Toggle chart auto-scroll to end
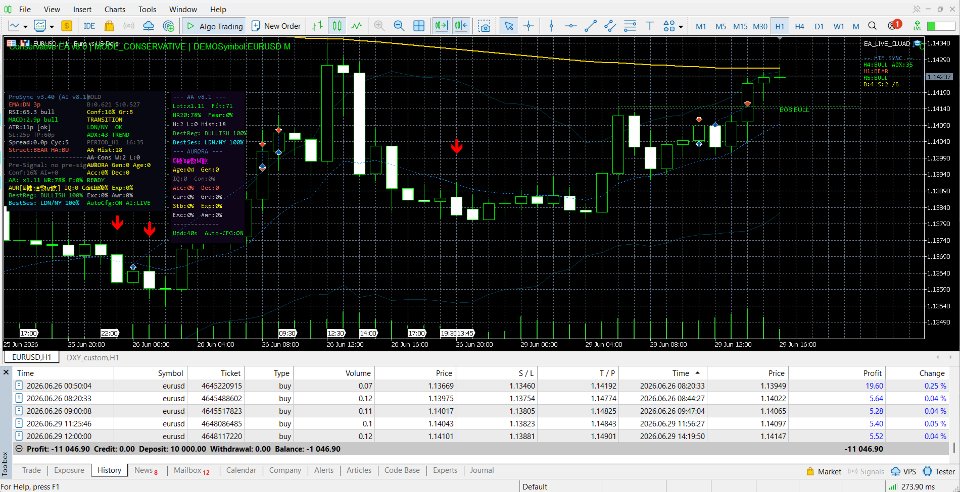 [x=441, y=26]
